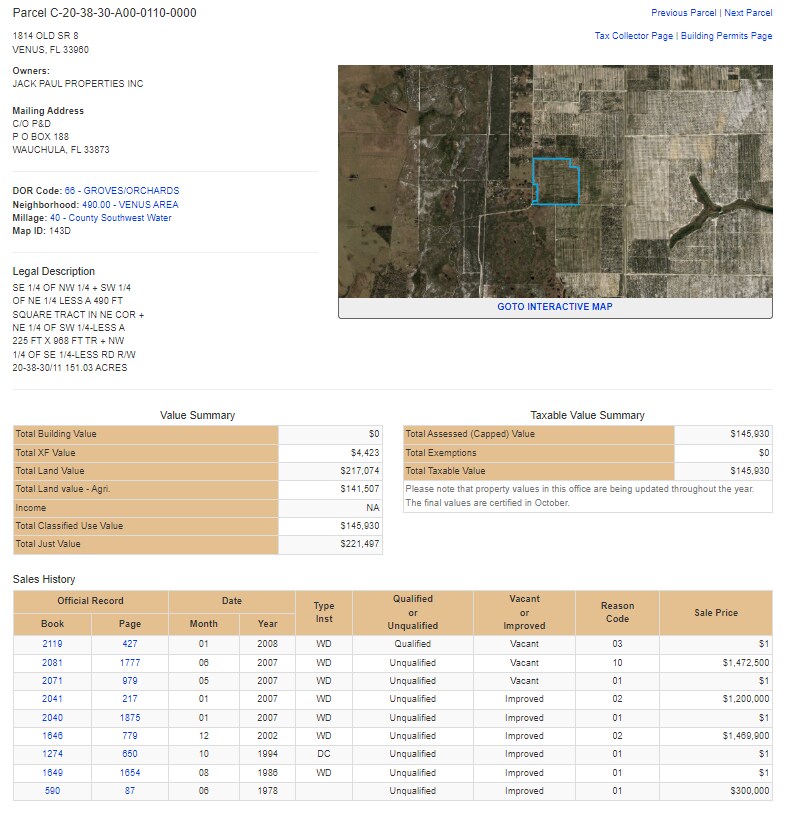This screenshot has height=817, width=785.
Task: Open official record book 1646
Action: coord(52,736)
